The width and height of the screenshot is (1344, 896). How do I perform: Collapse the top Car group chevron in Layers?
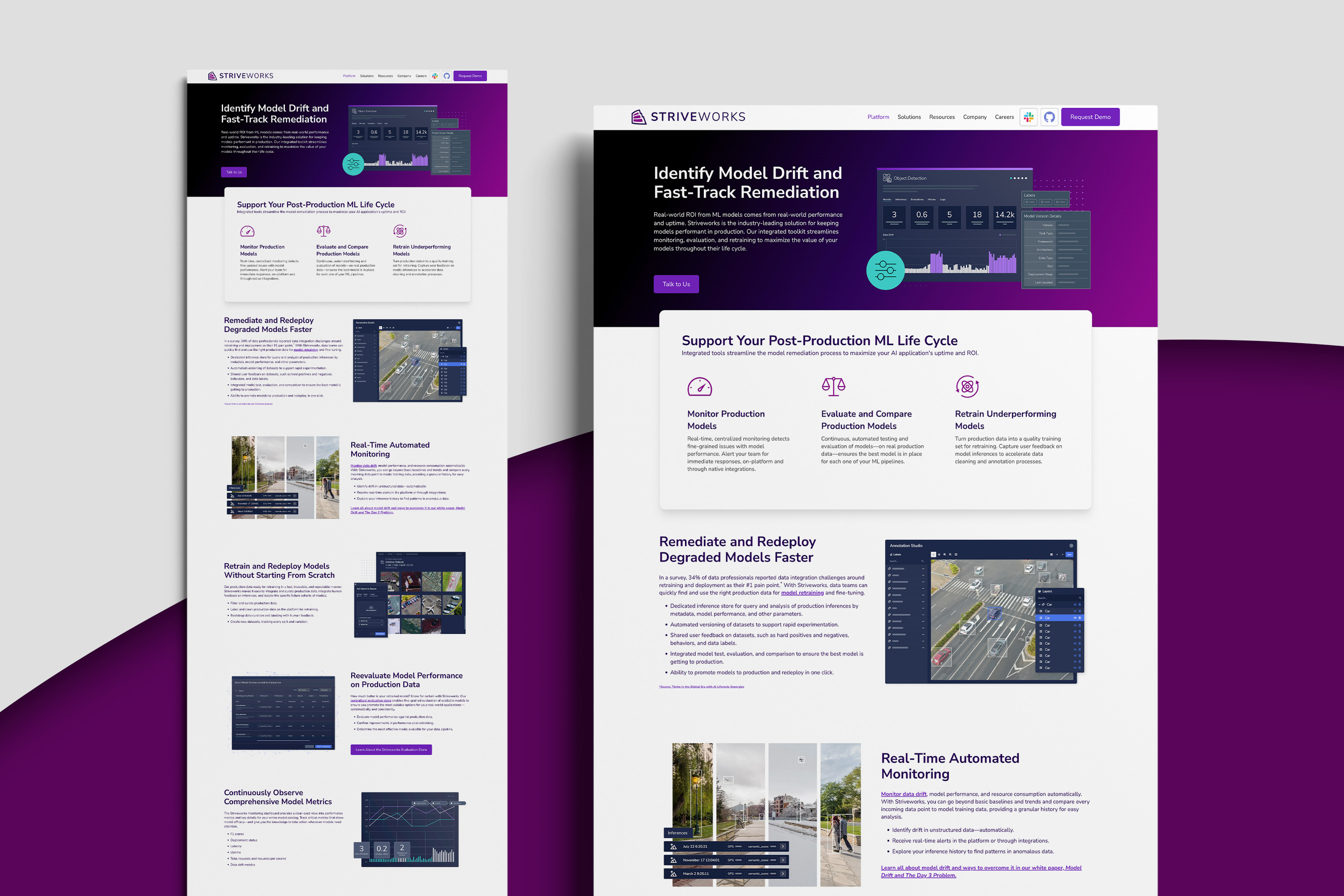click(1039, 604)
